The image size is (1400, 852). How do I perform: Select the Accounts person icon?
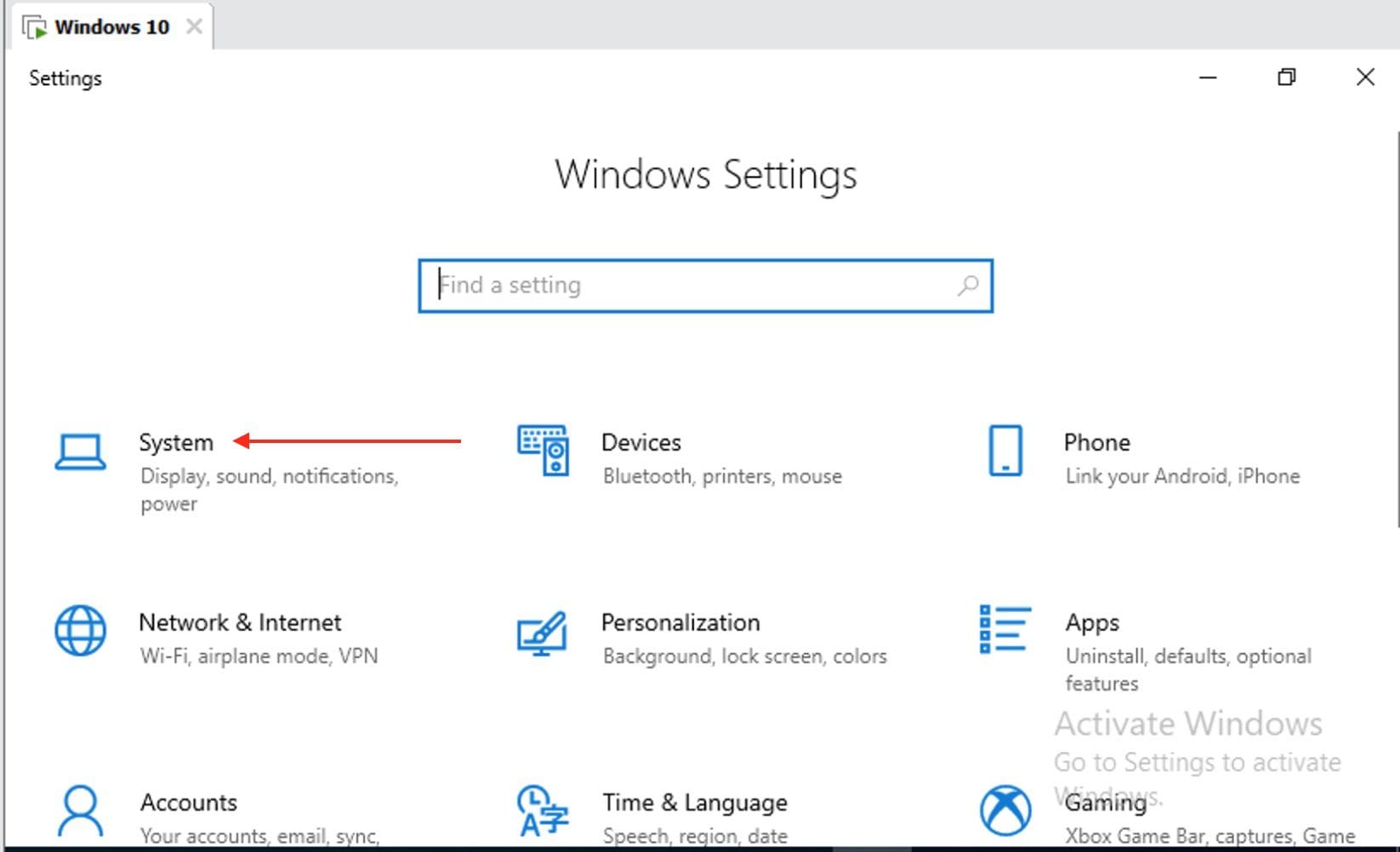click(x=81, y=810)
